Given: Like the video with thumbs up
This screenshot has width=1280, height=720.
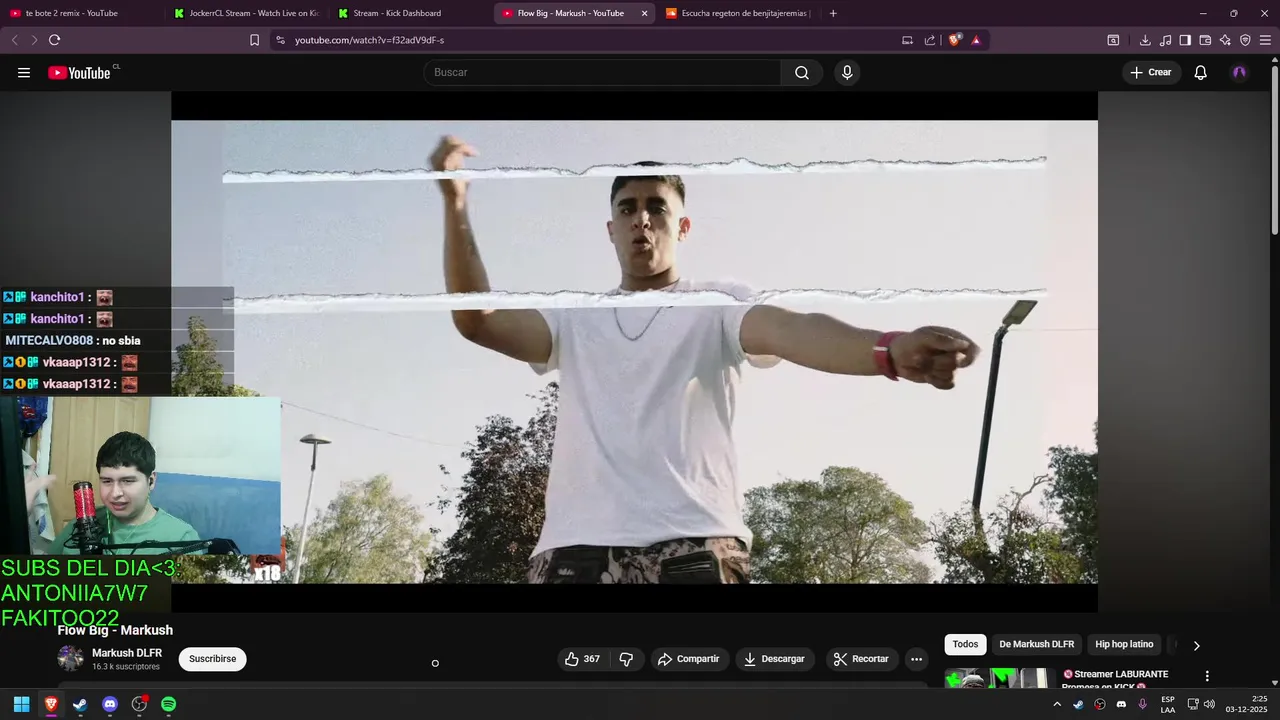Looking at the screenshot, I should pos(582,659).
